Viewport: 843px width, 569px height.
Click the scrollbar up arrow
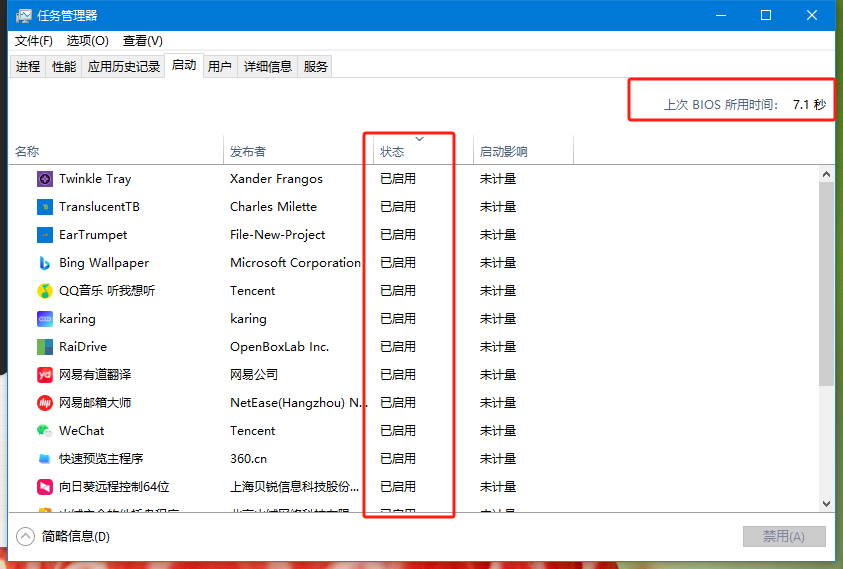point(826,174)
